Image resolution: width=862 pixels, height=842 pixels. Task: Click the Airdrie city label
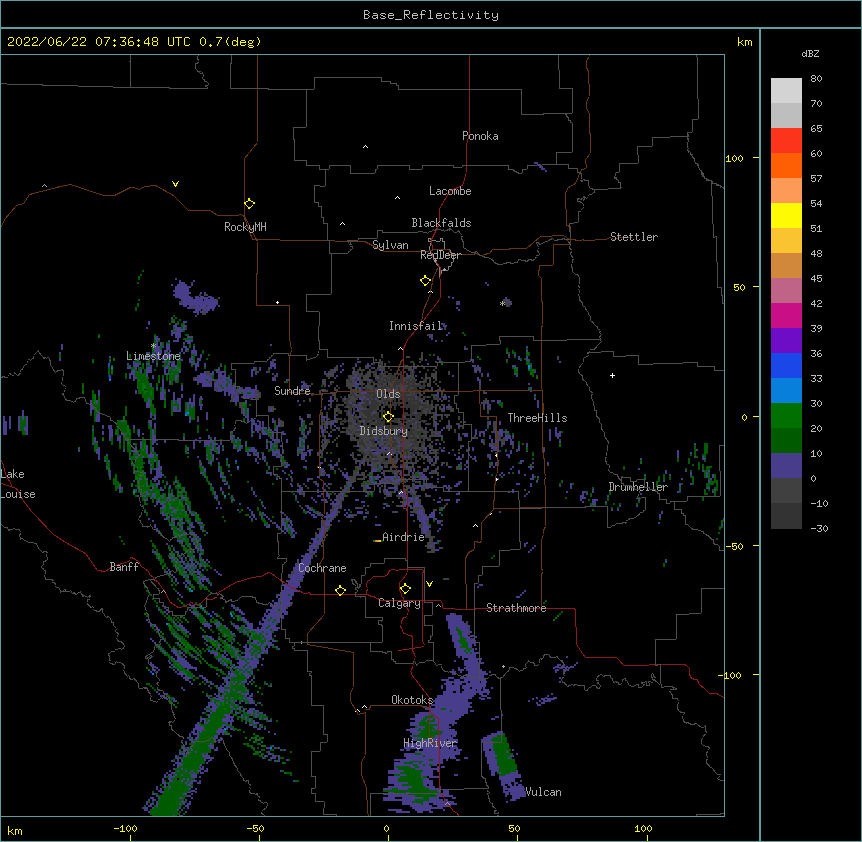point(403,537)
